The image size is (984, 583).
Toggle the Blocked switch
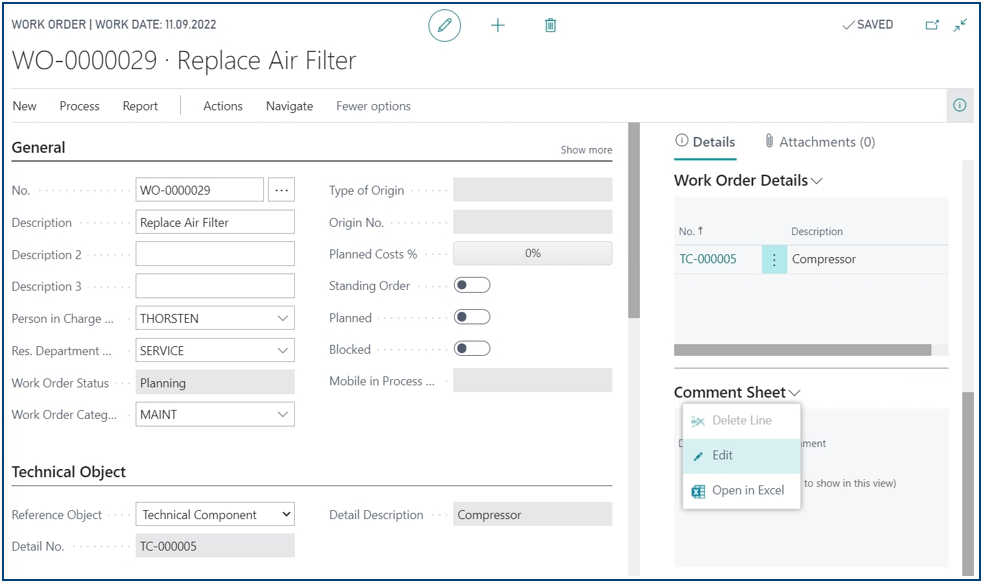(x=472, y=348)
